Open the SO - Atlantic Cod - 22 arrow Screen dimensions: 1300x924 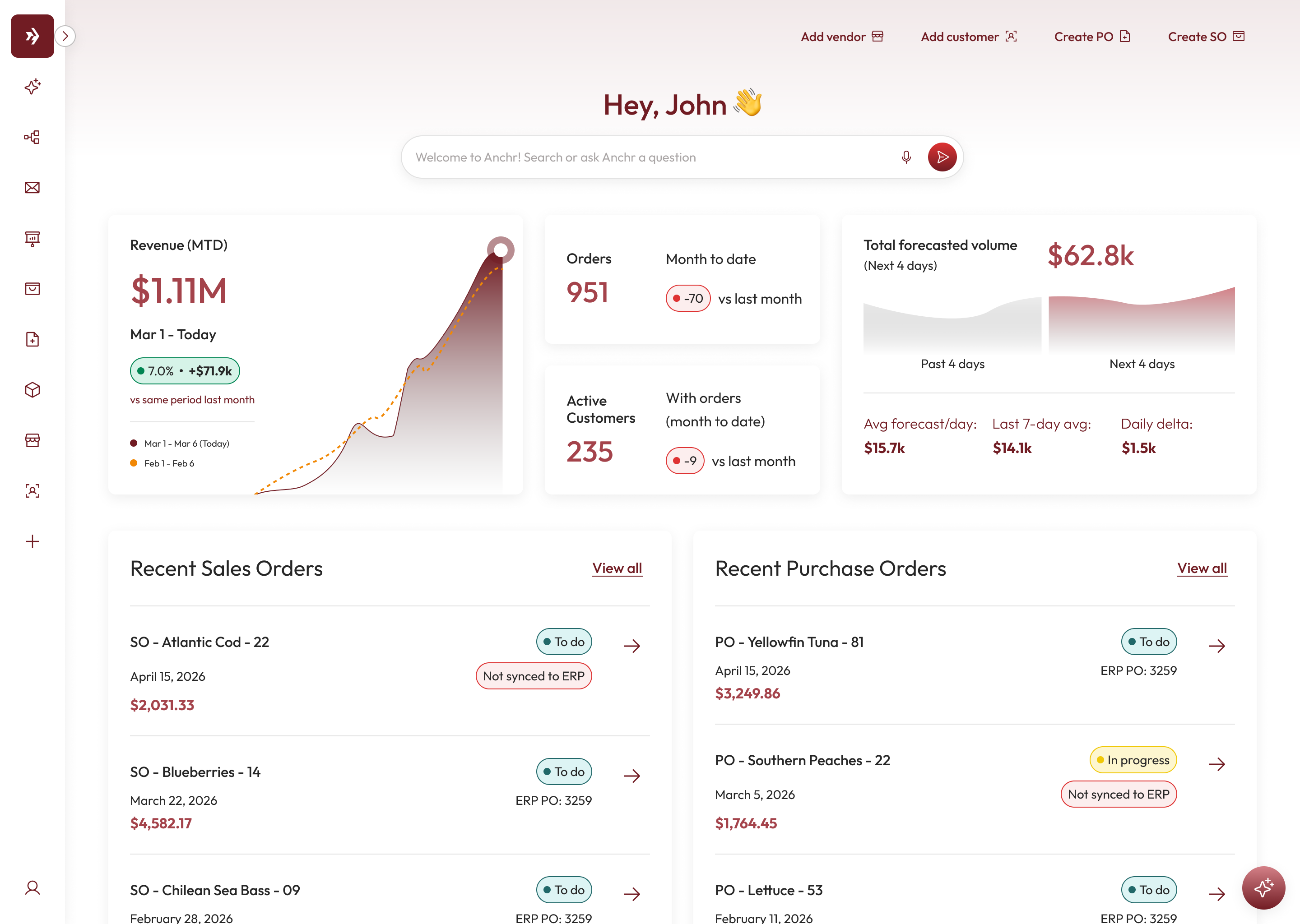pos(632,646)
